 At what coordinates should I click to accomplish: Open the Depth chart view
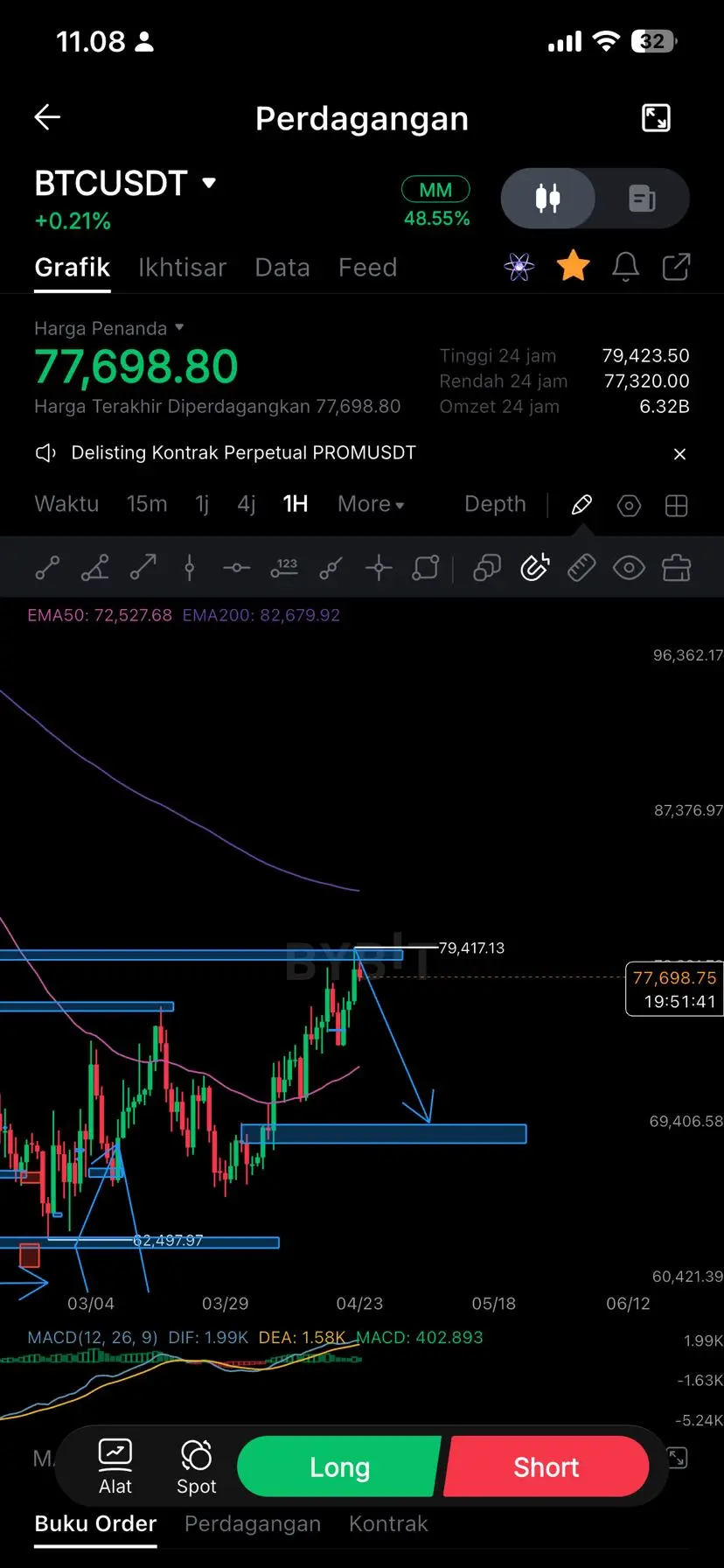pos(495,504)
